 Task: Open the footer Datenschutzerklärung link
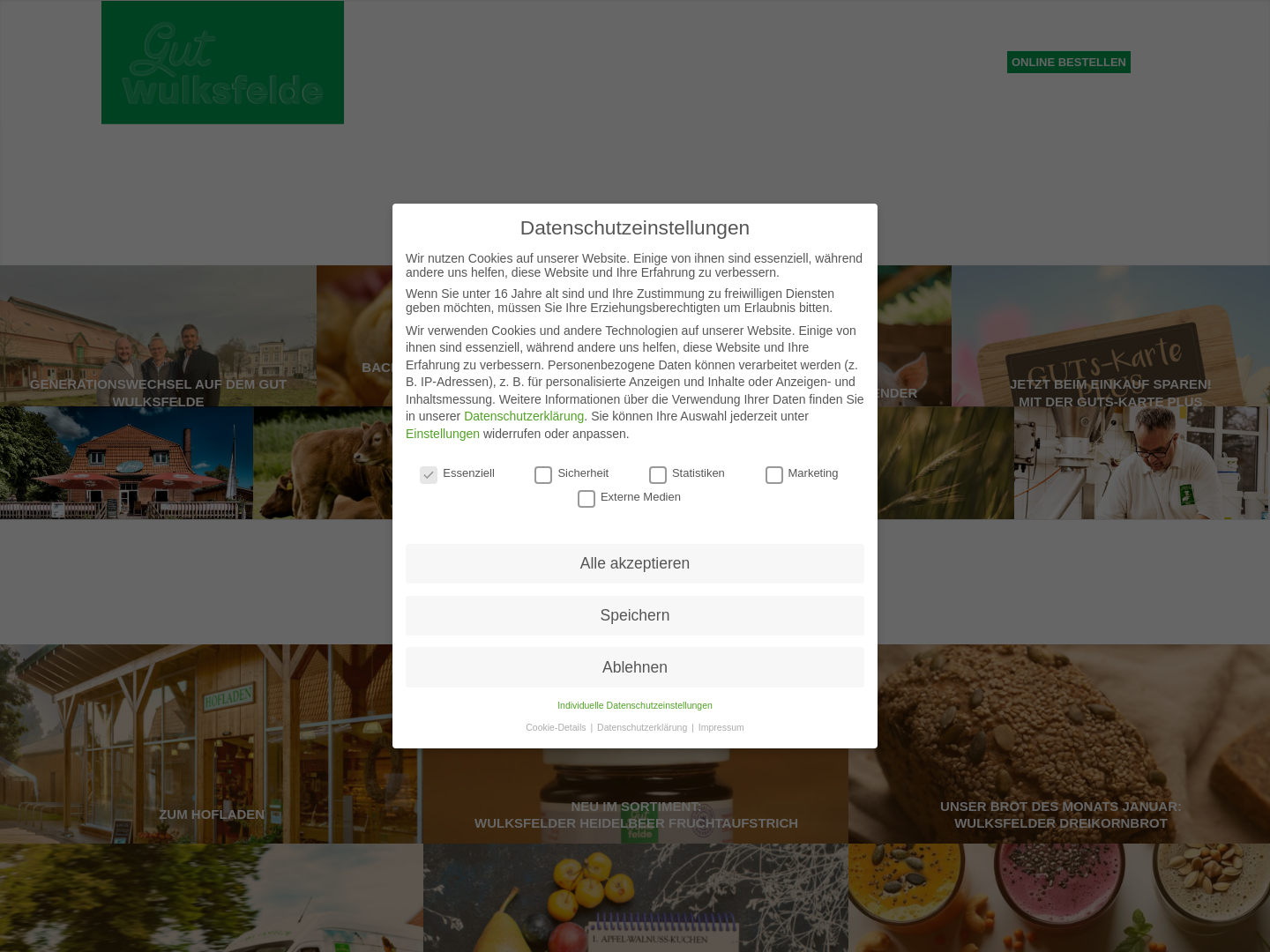pyautogui.click(x=642, y=727)
